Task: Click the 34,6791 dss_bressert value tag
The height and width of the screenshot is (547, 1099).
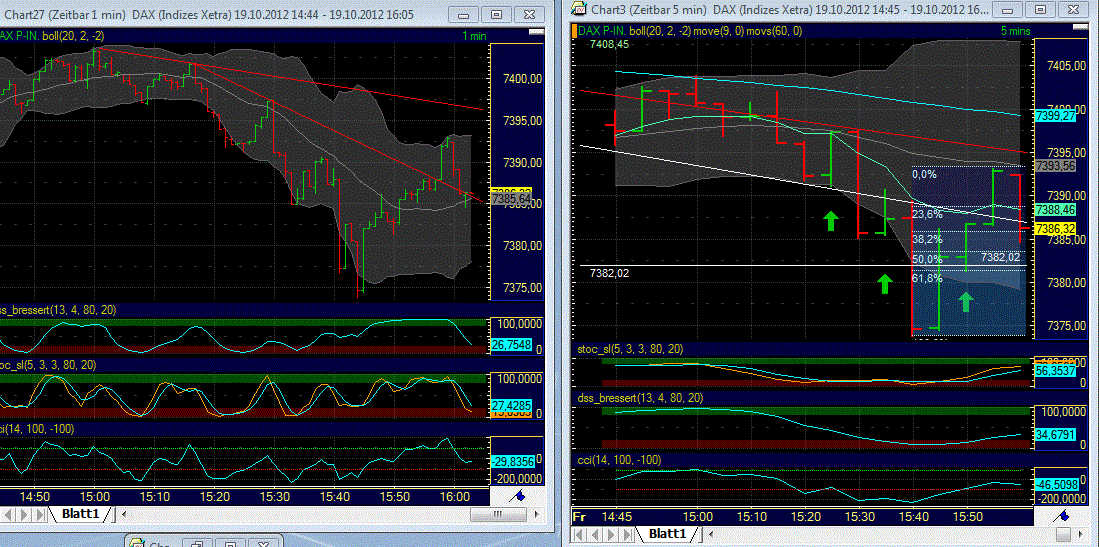Action: (x=1055, y=435)
